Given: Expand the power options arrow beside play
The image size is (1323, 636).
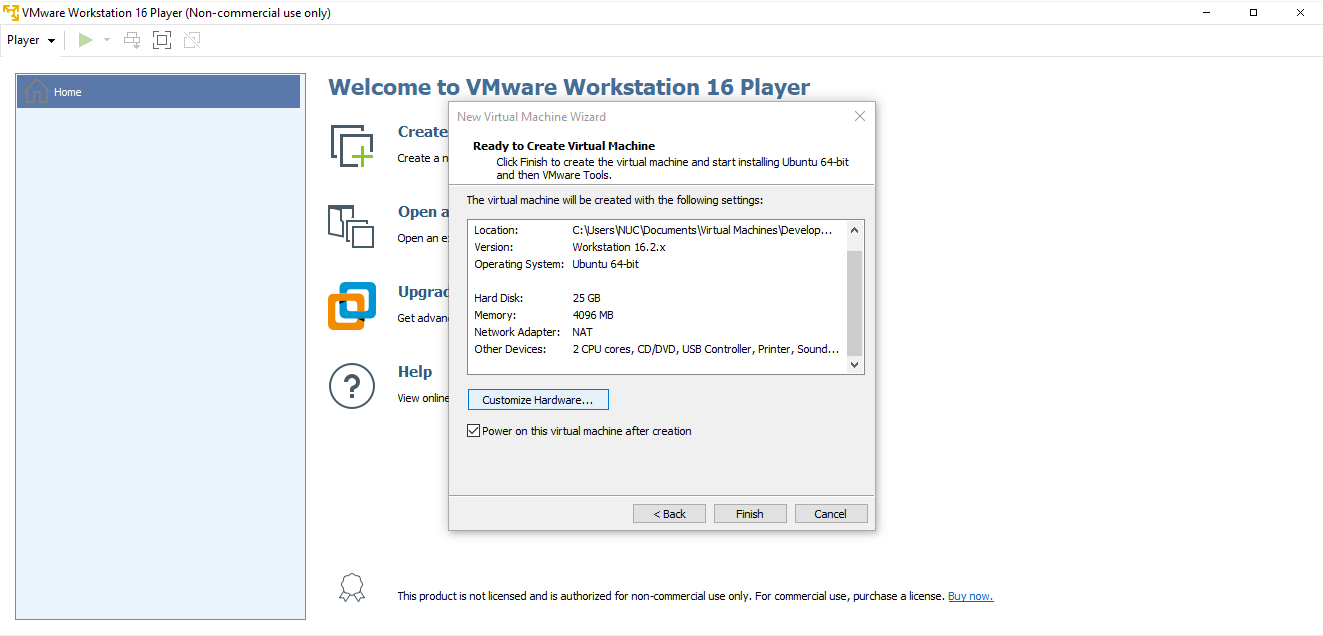Looking at the screenshot, I should [107, 40].
